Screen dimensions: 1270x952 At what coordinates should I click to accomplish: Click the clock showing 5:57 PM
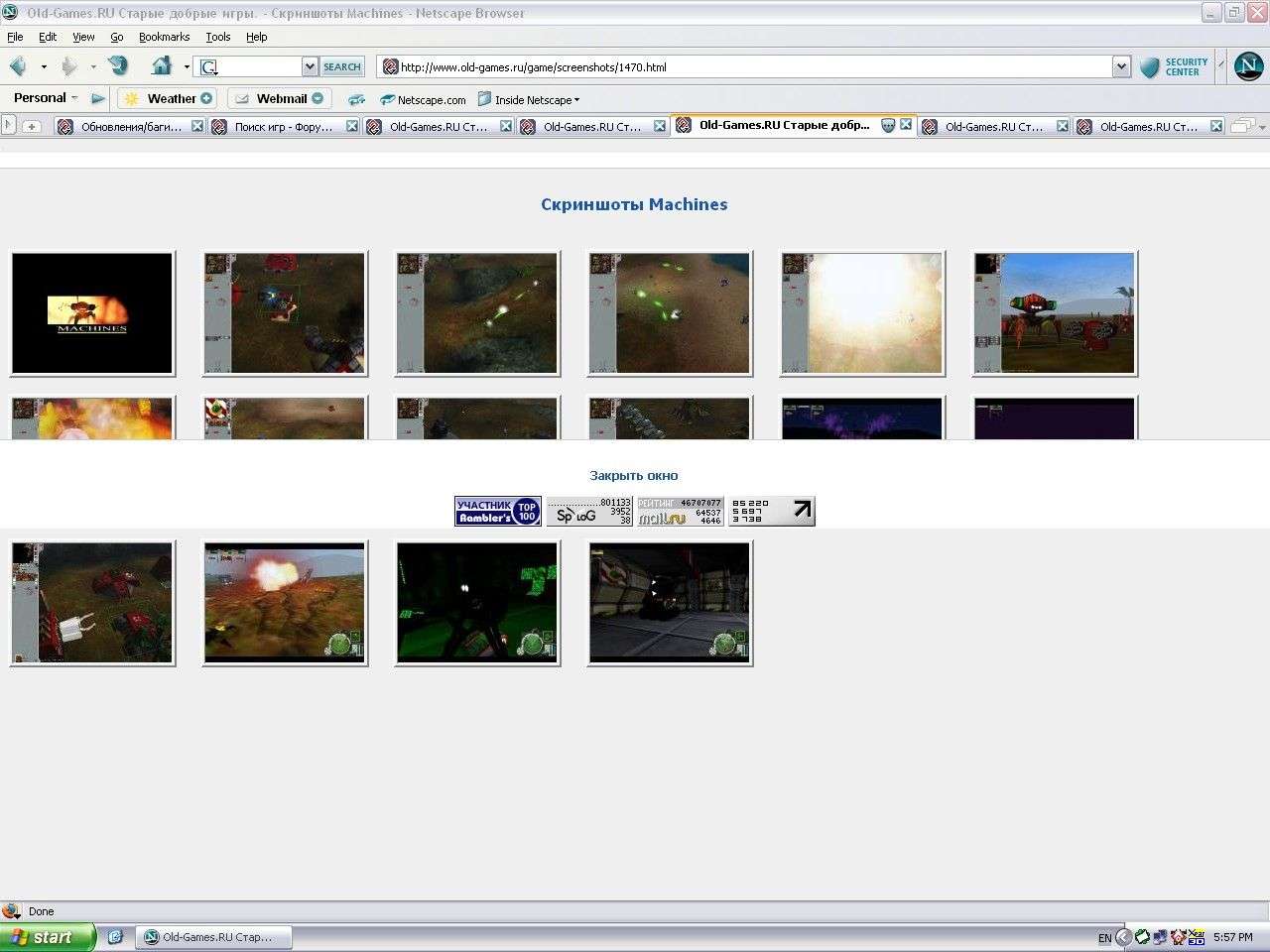coord(1232,937)
